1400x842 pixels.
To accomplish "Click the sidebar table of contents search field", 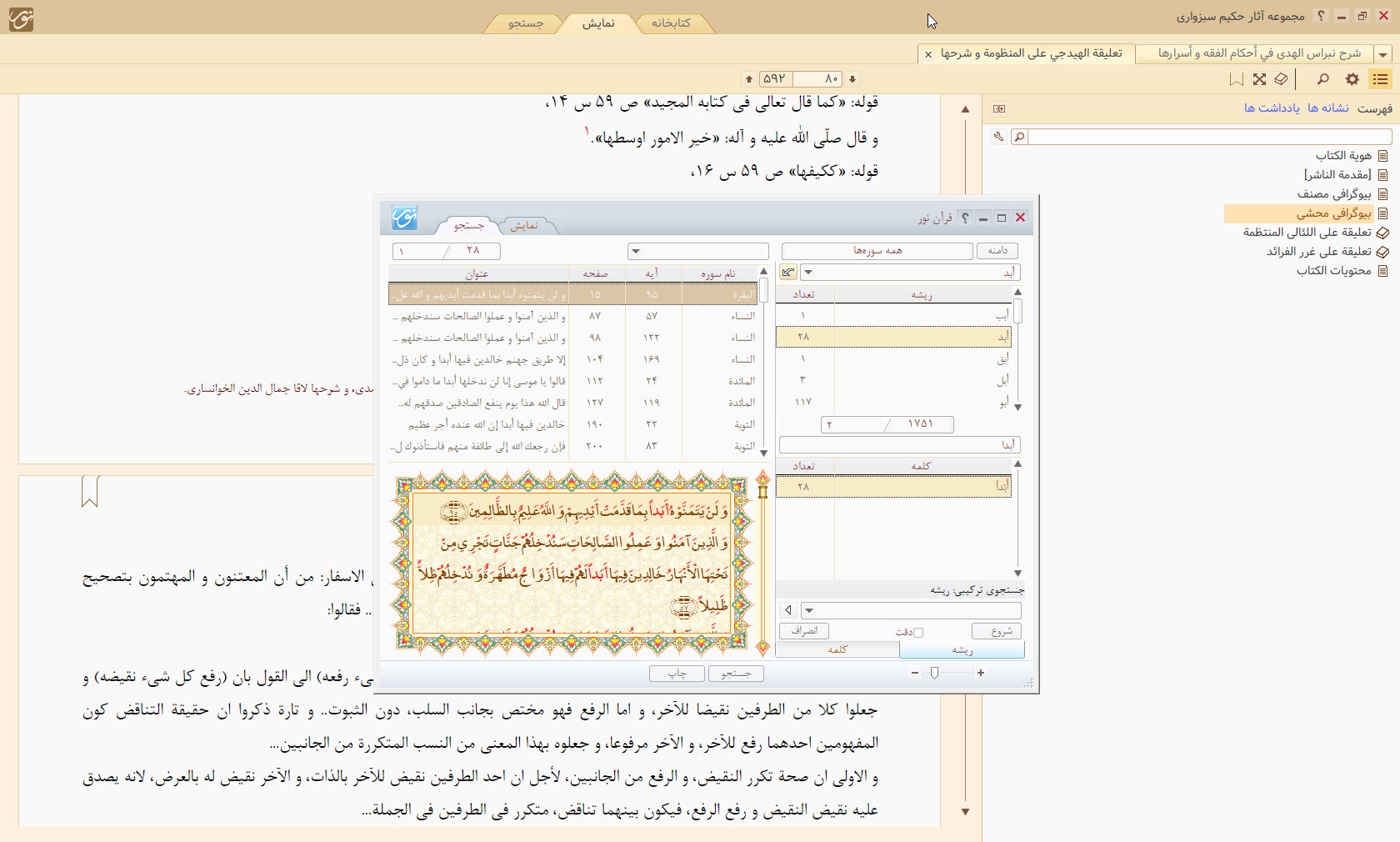I will tap(1210, 136).
